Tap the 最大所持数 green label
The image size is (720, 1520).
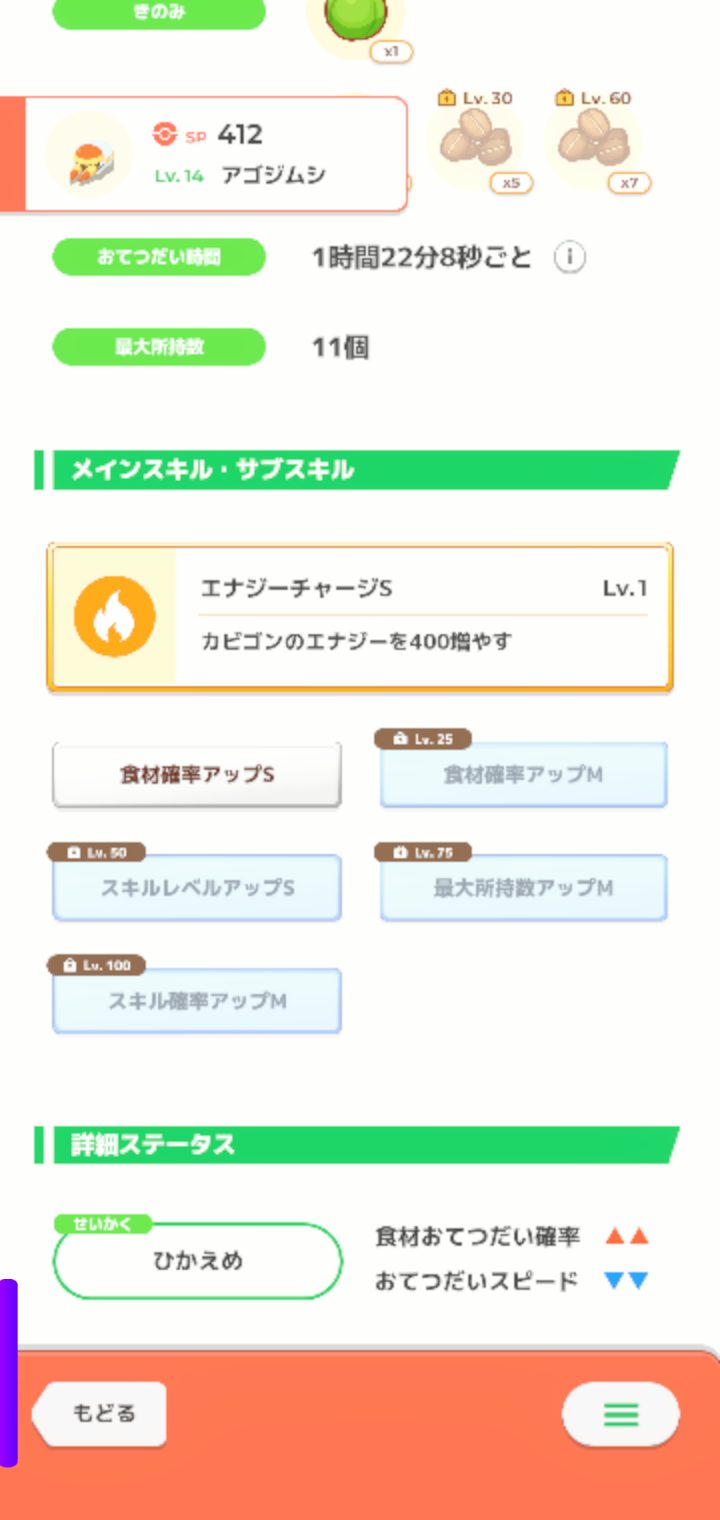[x=159, y=347]
